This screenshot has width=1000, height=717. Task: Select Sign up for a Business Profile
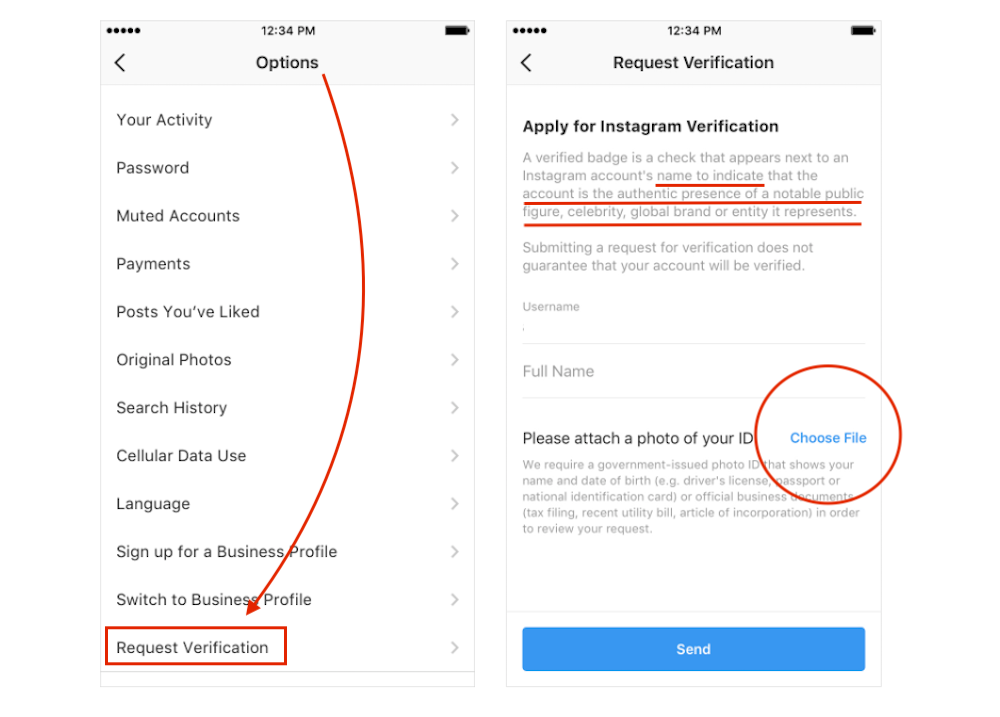tap(226, 552)
